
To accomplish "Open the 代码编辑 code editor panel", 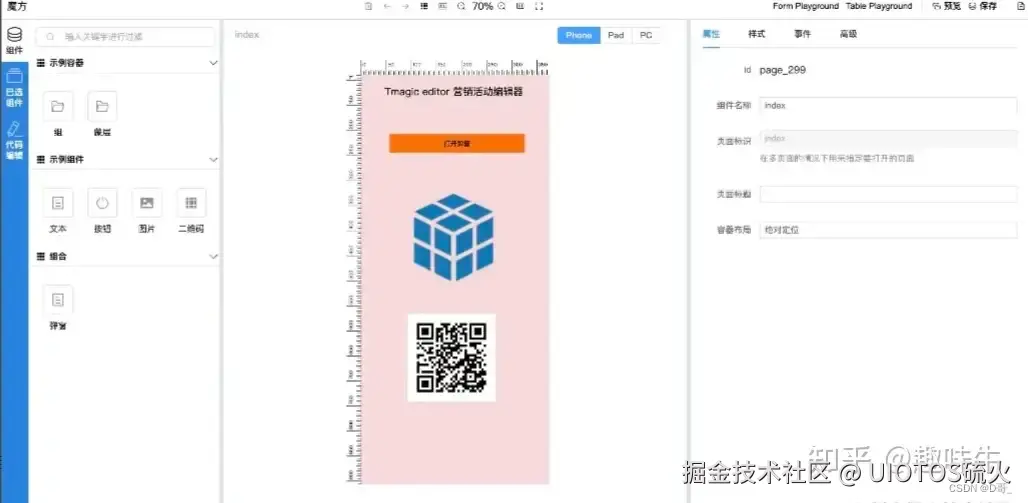I will 14,140.
